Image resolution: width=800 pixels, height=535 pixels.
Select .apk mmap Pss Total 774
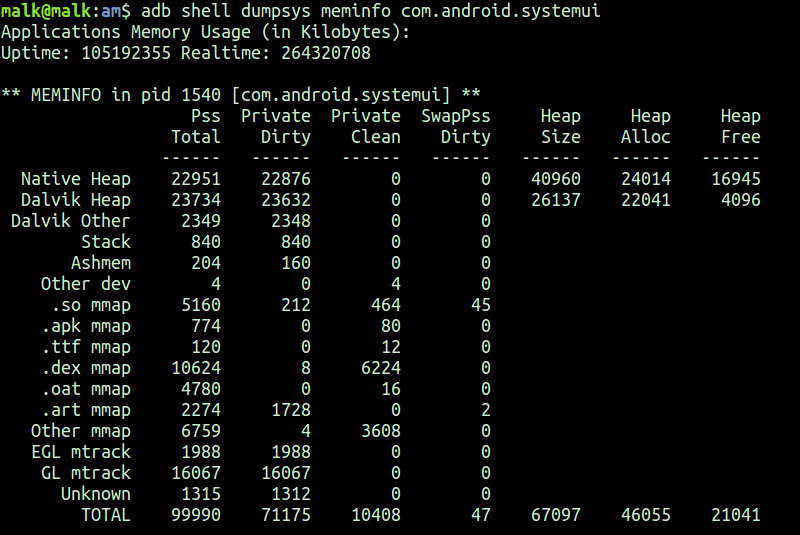click(206, 326)
